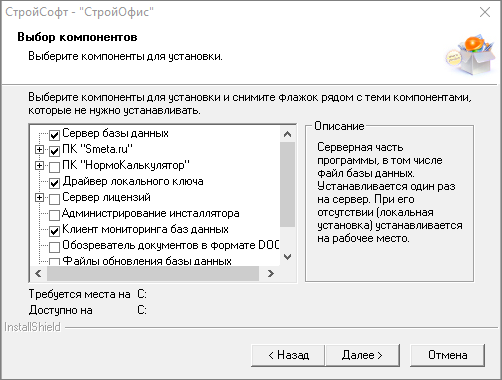This screenshot has width=502, height=380.
Task: Expand the Сервер лицензий tree node
Action: point(39,198)
